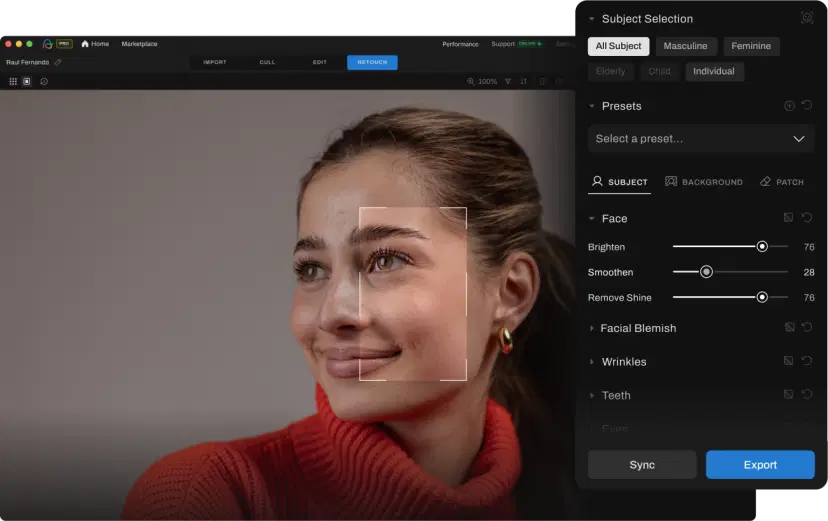828x521 pixels.
Task: Select the RETOUCH tab
Action: [372, 62]
